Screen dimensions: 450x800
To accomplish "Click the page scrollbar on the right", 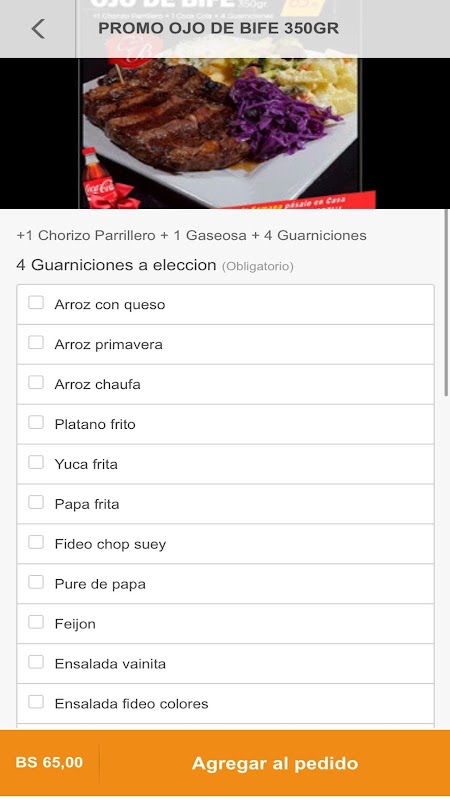I will click(x=446, y=303).
